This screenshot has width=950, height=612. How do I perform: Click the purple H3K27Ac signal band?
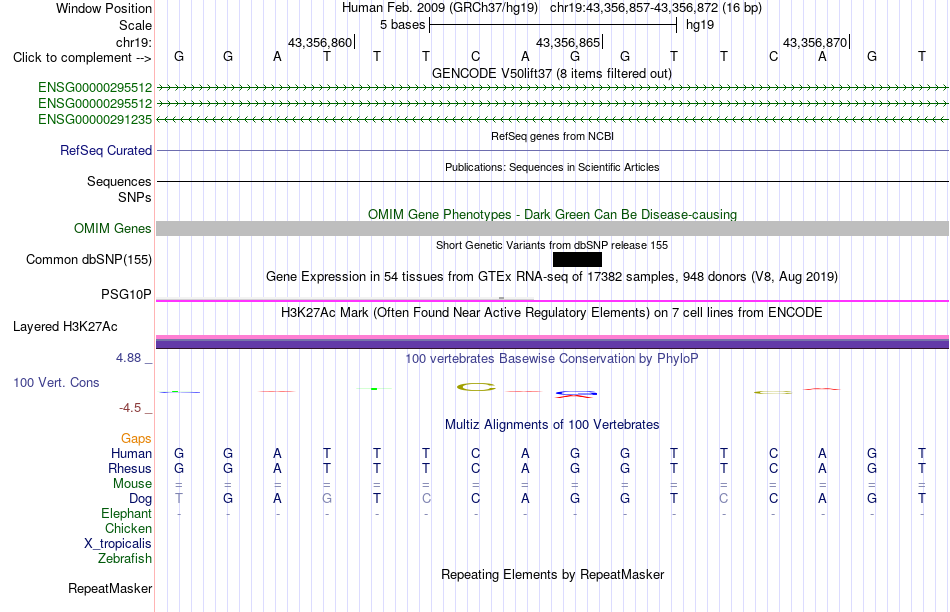(x=552, y=344)
